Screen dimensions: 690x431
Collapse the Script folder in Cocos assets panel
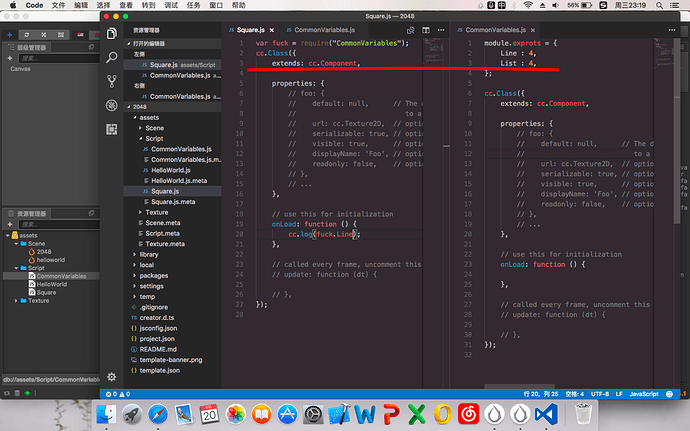[x=18, y=268]
